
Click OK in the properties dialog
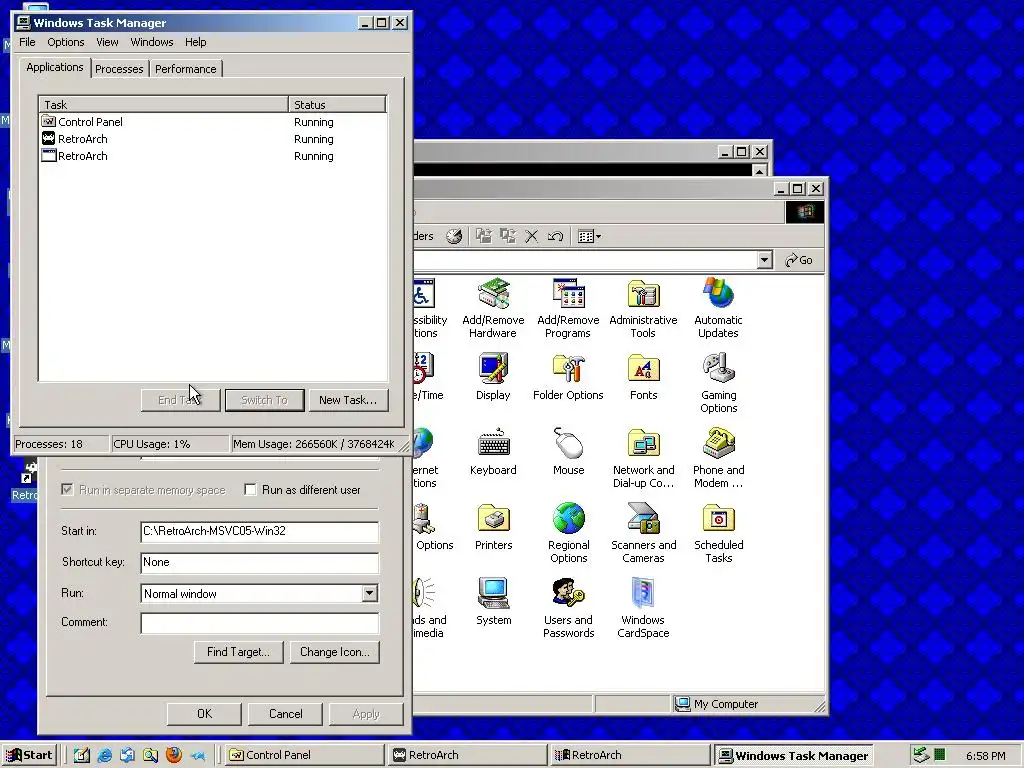204,714
